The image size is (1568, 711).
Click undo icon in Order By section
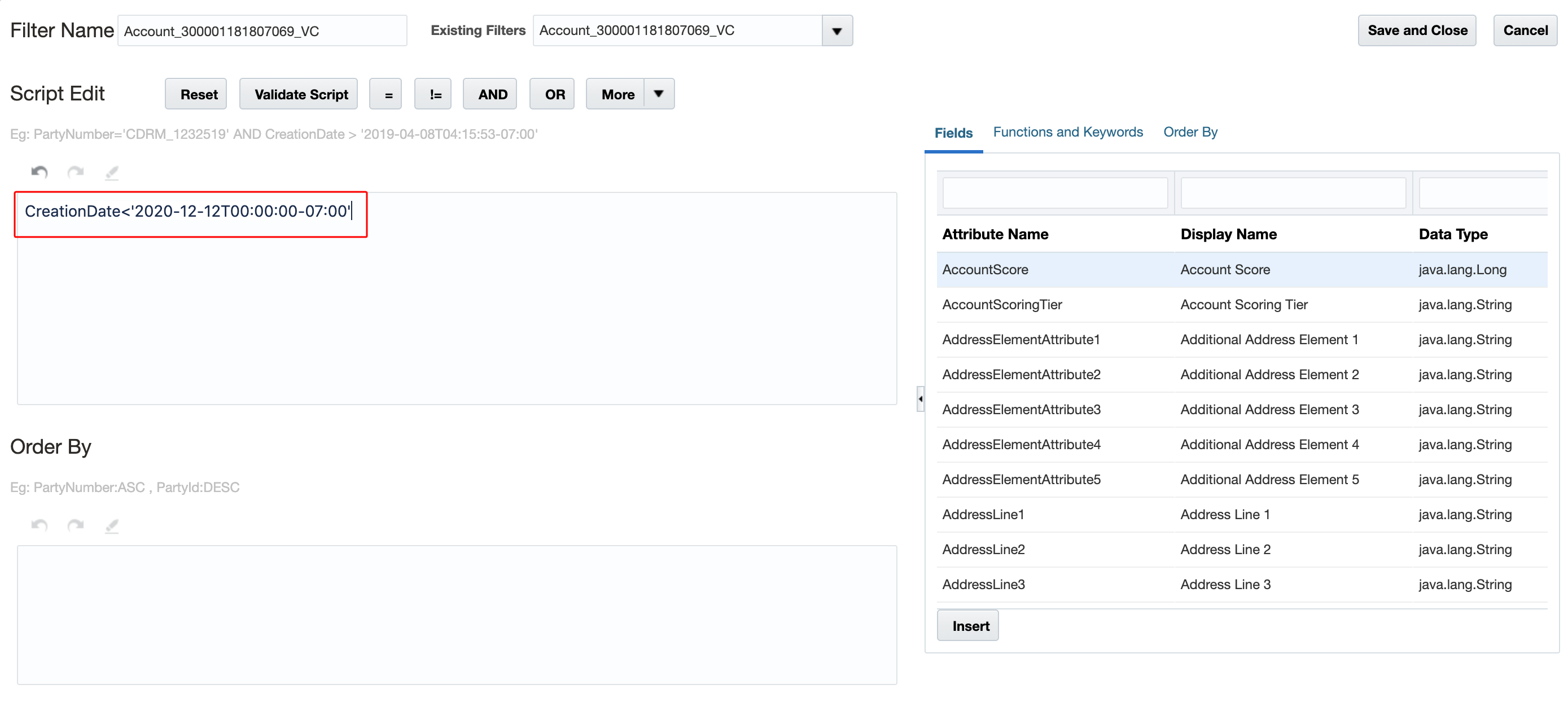coord(40,525)
